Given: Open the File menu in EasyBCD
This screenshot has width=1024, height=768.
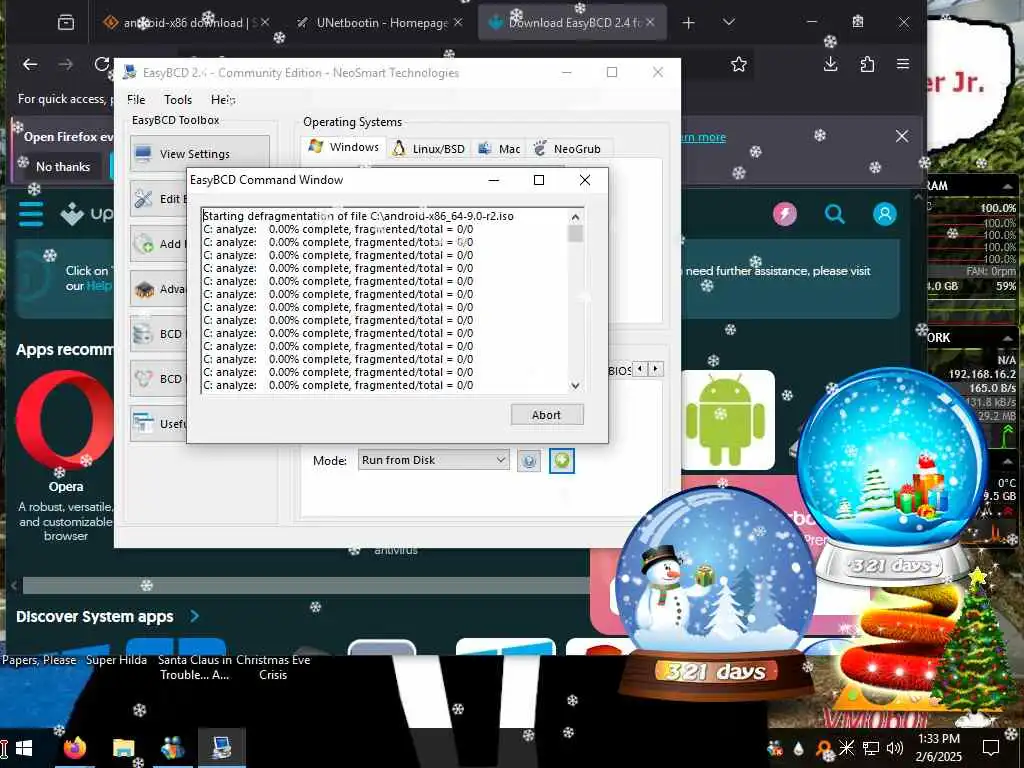Looking at the screenshot, I should pyautogui.click(x=136, y=99).
